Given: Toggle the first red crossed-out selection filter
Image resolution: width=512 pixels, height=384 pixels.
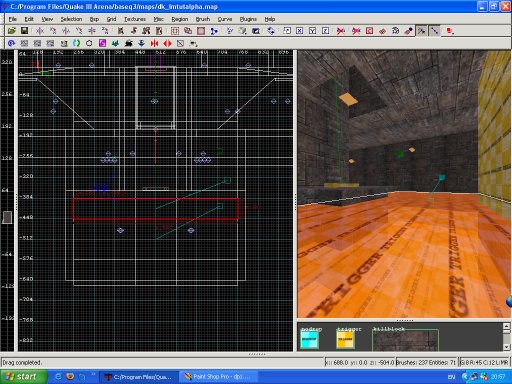Looking at the screenshot, I should 341,31.
